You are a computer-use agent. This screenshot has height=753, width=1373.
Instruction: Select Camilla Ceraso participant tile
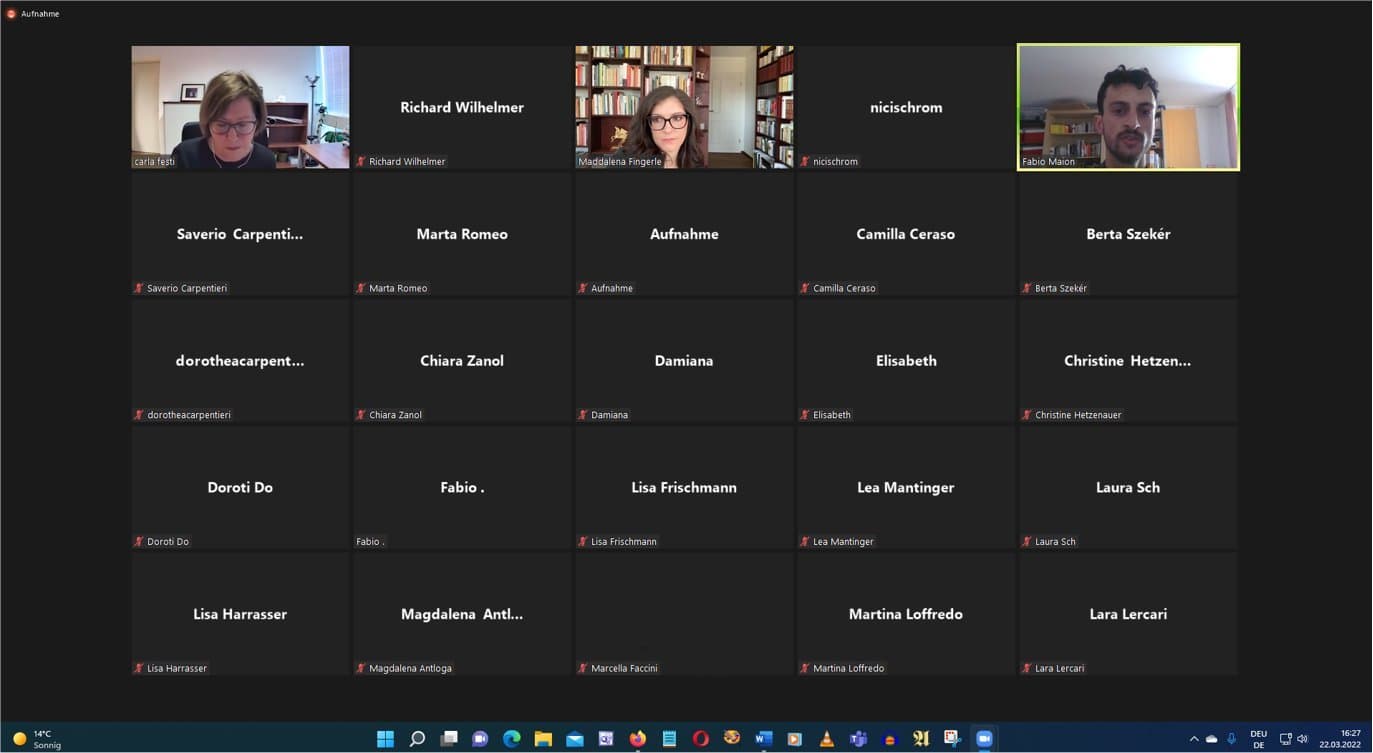tap(906, 235)
